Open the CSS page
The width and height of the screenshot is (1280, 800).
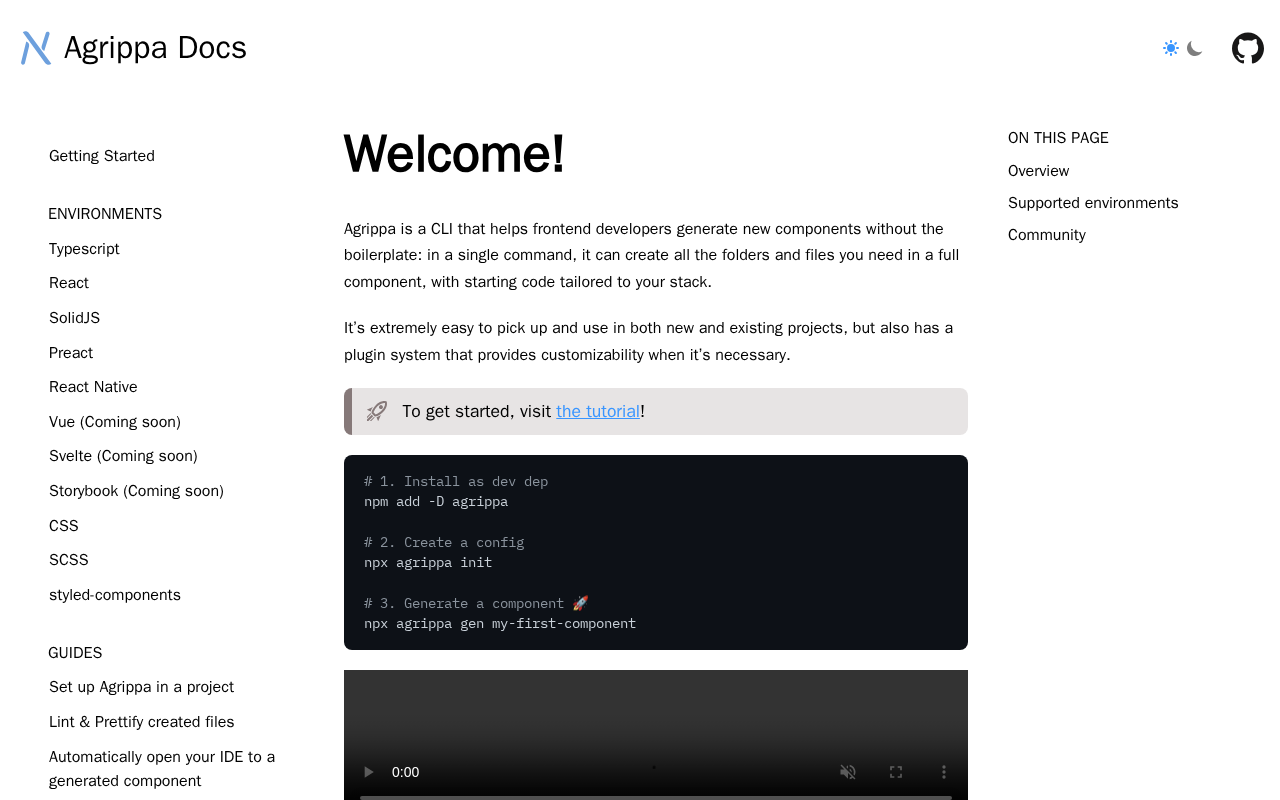(64, 526)
